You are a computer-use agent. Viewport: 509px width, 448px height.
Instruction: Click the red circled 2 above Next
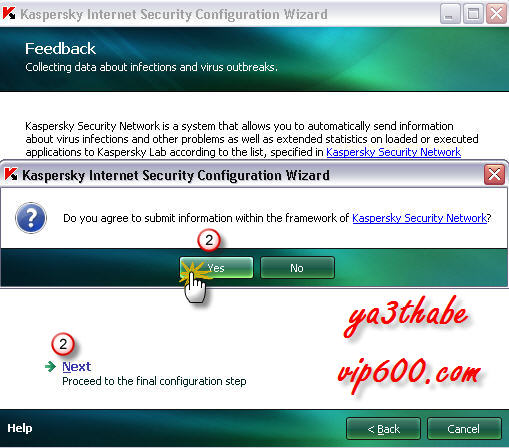63,344
